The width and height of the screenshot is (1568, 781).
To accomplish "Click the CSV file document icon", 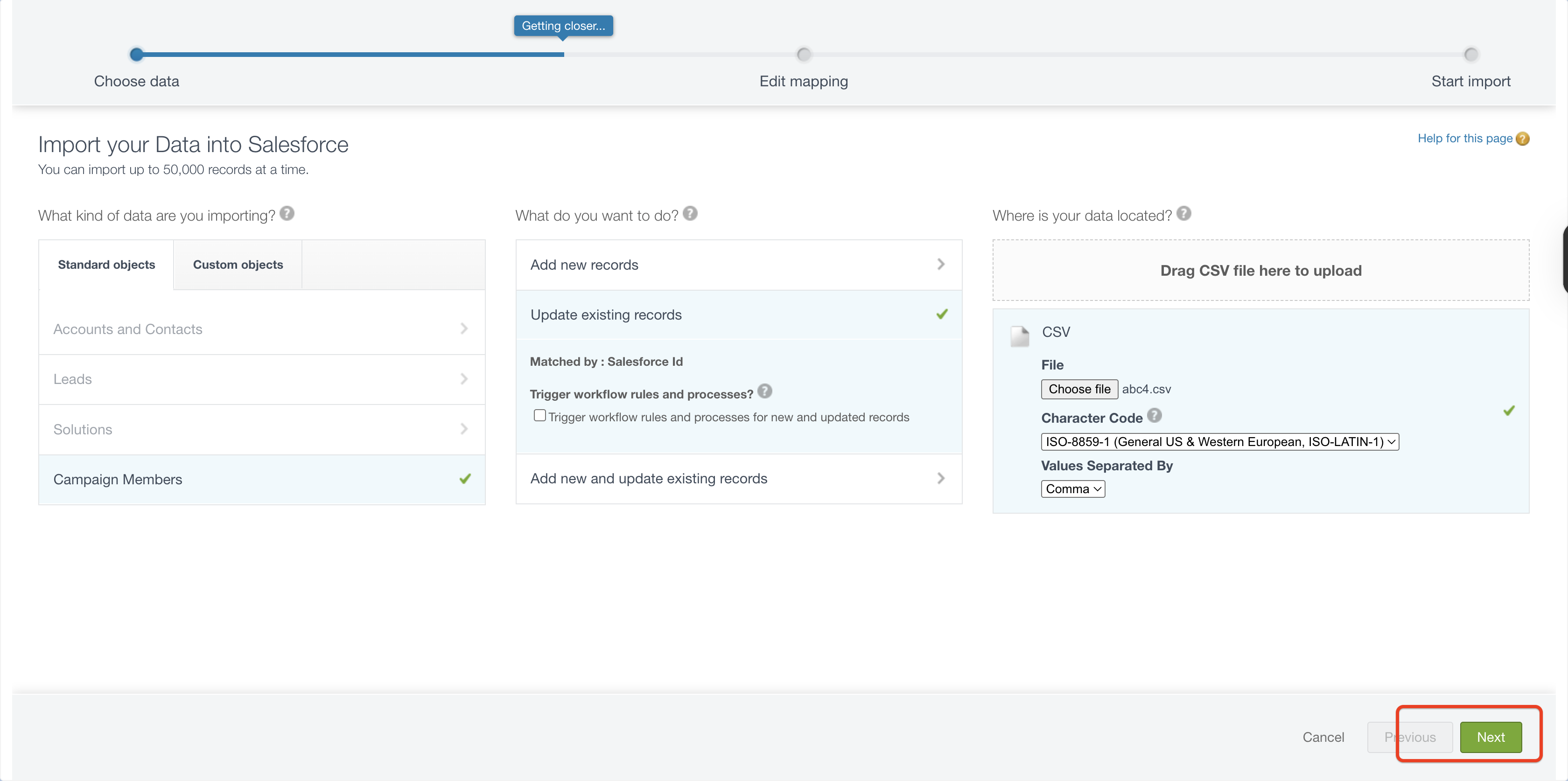I will pyautogui.click(x=1020, y=336).
